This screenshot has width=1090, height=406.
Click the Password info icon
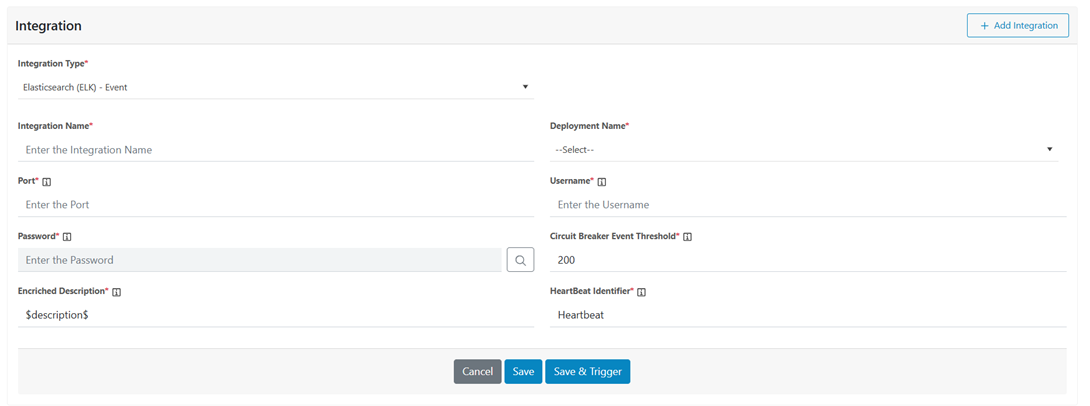pyautogui.click(x=67, y=237)
